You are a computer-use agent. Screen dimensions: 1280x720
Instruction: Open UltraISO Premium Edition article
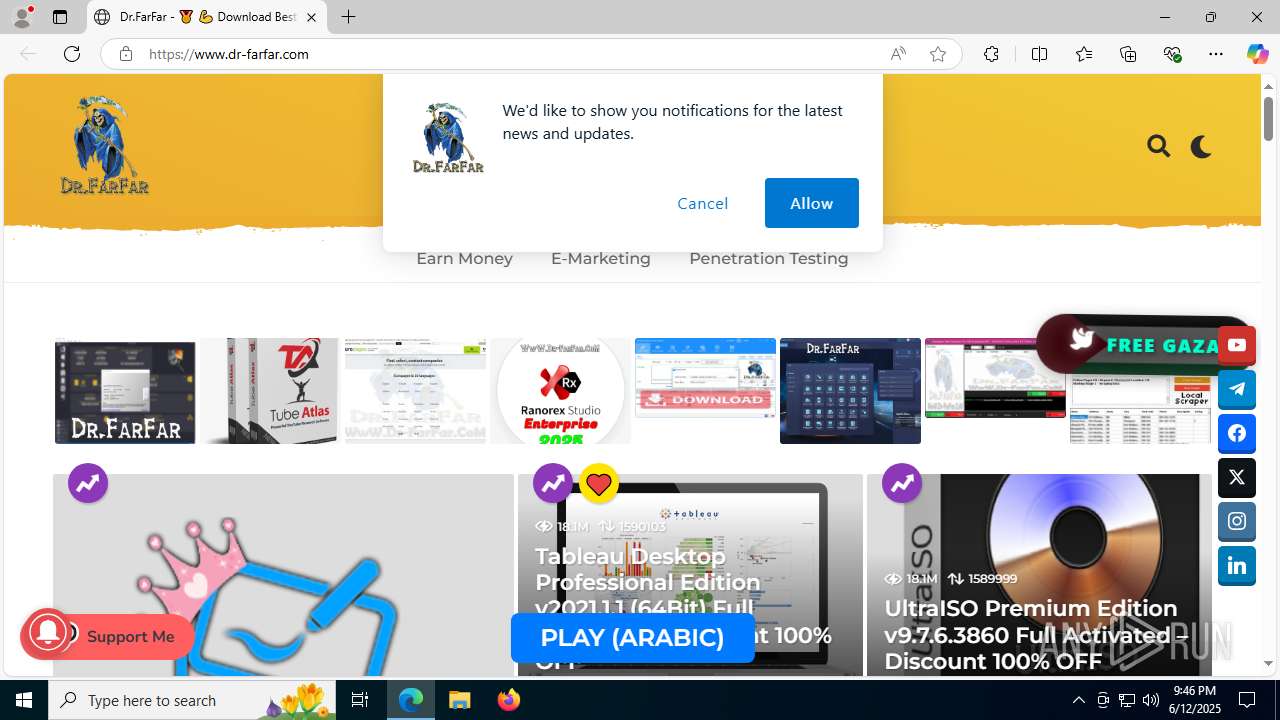tap(1036, 634)
